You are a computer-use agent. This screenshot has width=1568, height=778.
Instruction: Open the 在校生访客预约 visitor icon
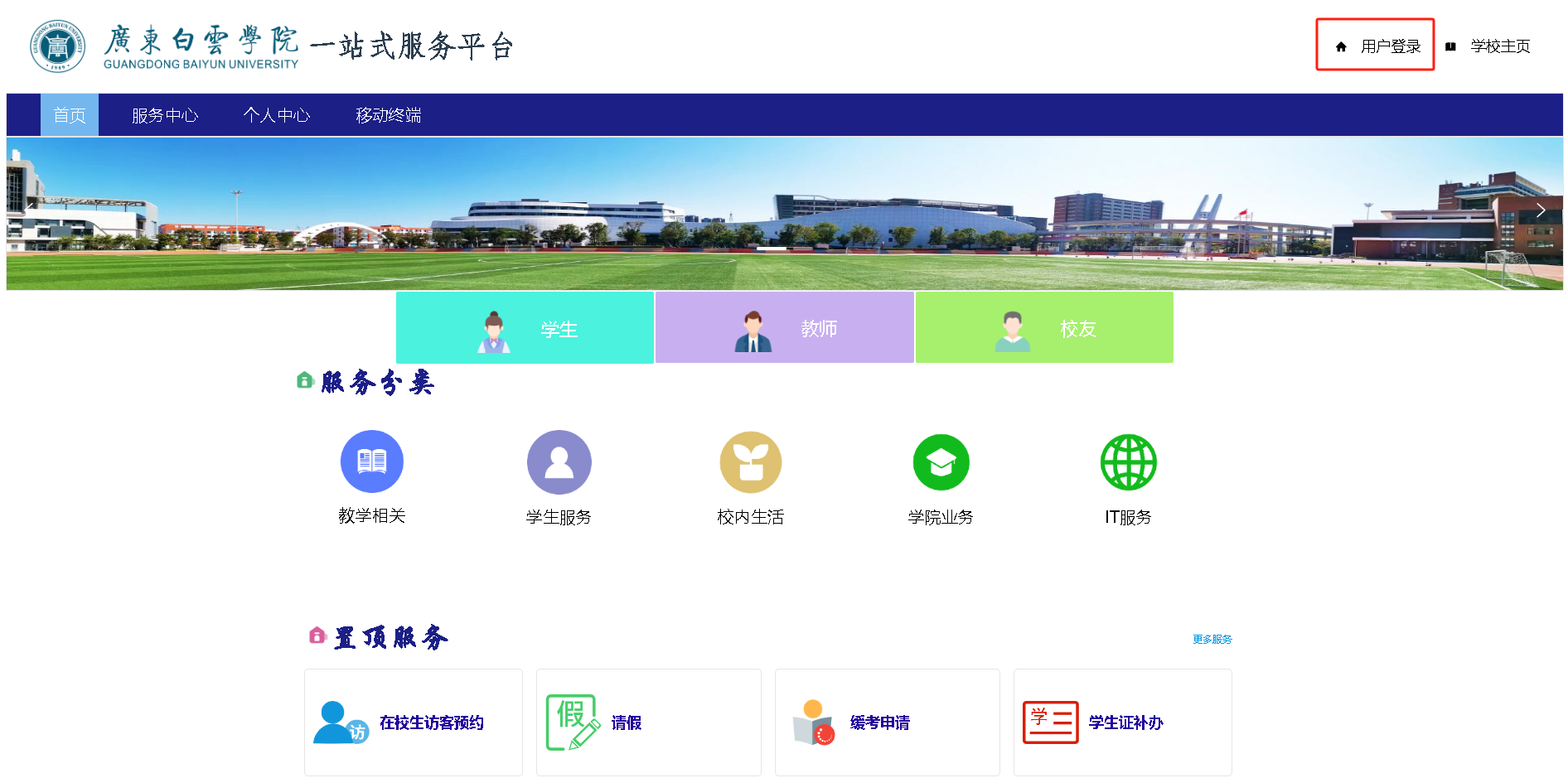pyautogui.click(x=341, y=722)
